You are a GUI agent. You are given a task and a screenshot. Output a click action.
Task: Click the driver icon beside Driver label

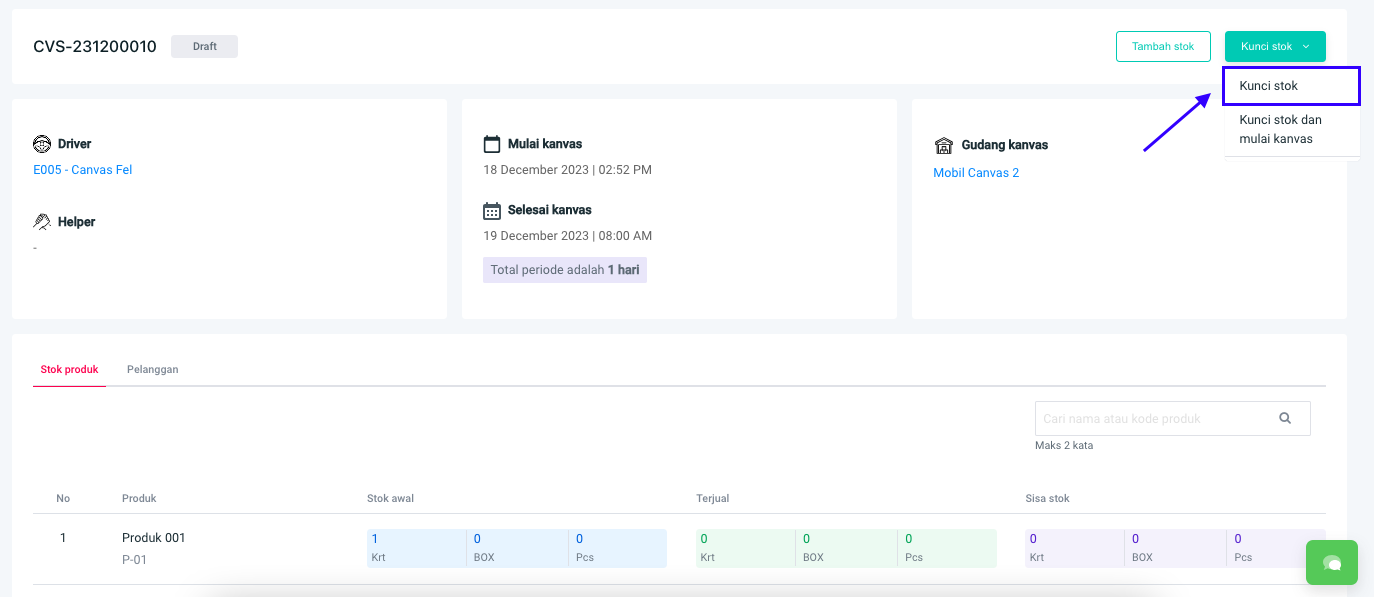(x=42, y=144)
